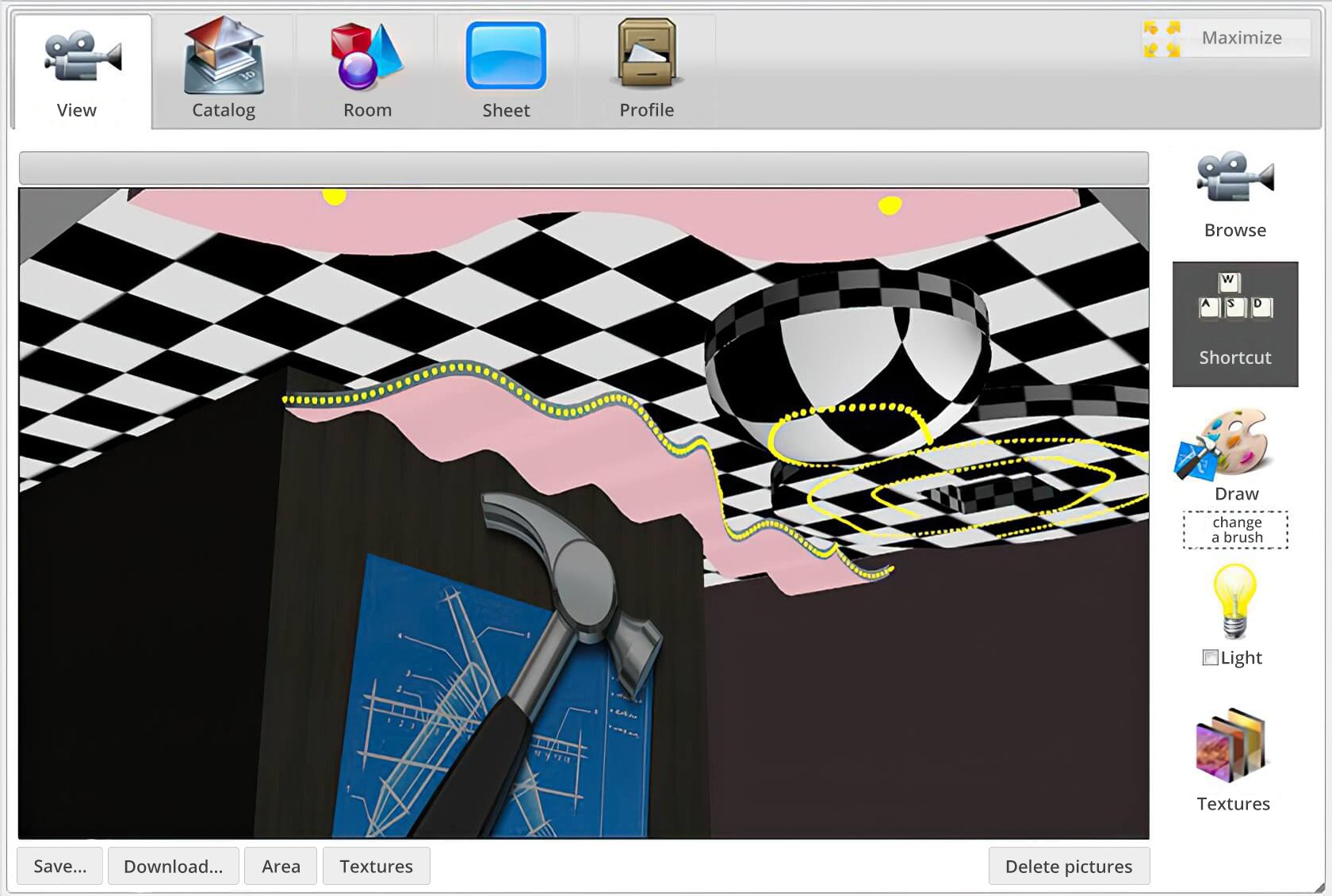Click 'change a brush' option
Screen dimensions: 1332x896
(1236, 530)
